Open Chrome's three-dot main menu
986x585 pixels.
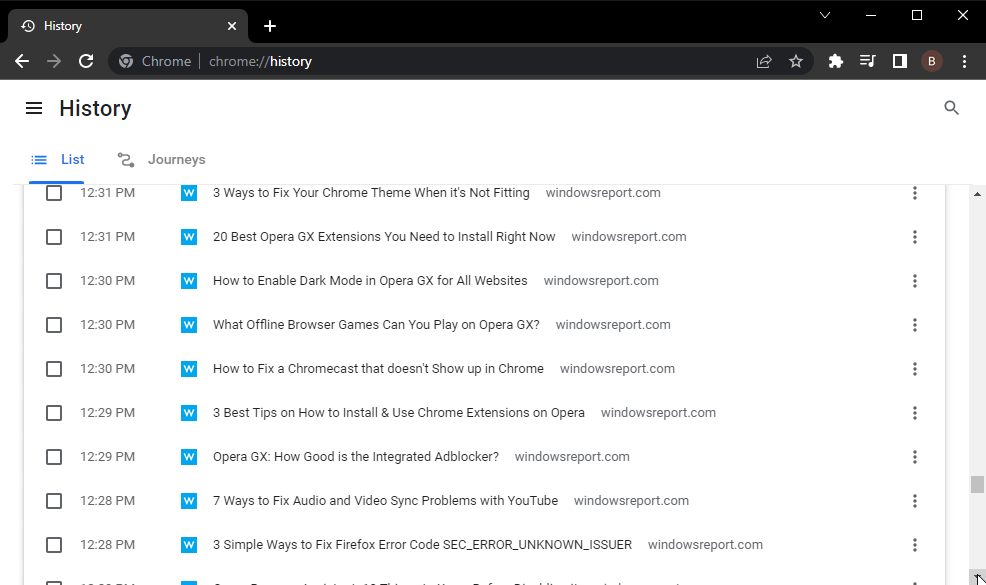pos(964,61)
